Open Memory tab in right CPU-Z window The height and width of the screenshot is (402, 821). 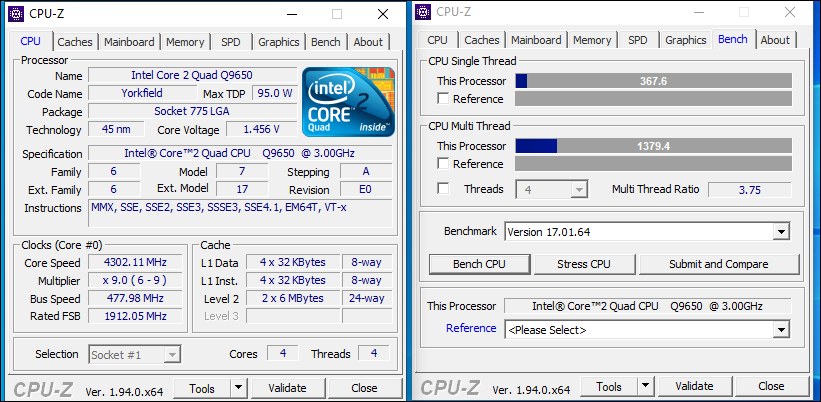tap(592, 40)
